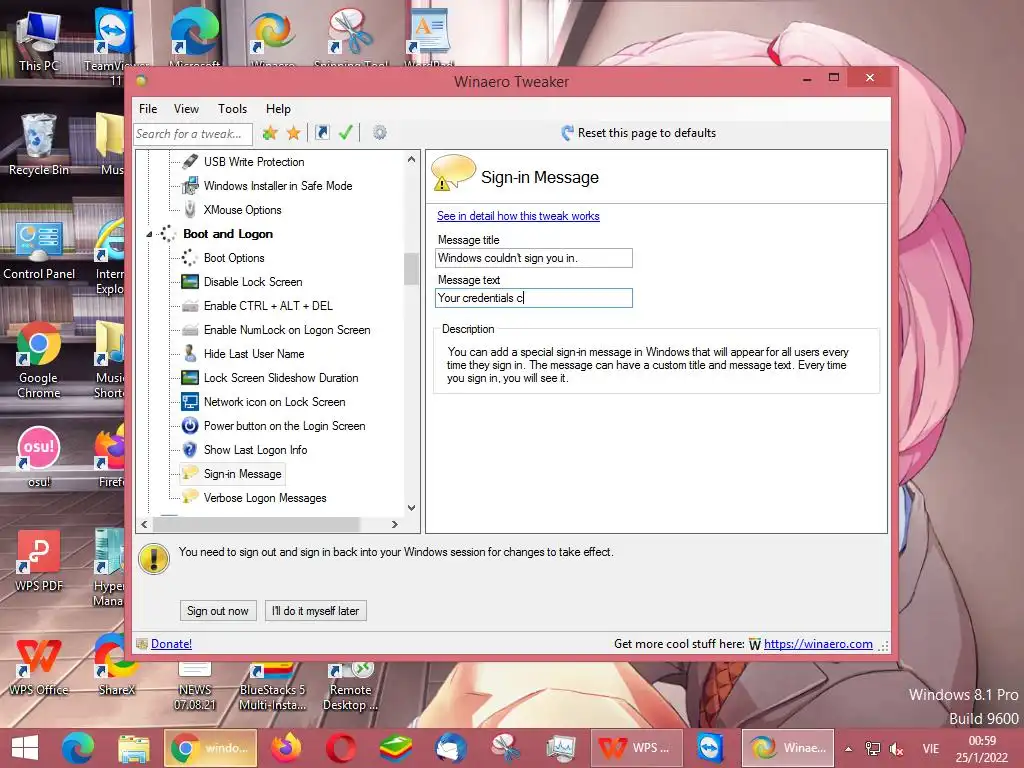Click Hide Last User Name person icon
1024x768 pixels.
pyautogui.click(x=190, y=353)
